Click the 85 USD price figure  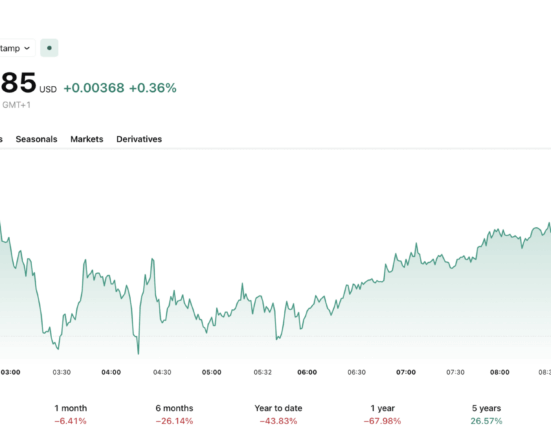click(x=28, y=83)
